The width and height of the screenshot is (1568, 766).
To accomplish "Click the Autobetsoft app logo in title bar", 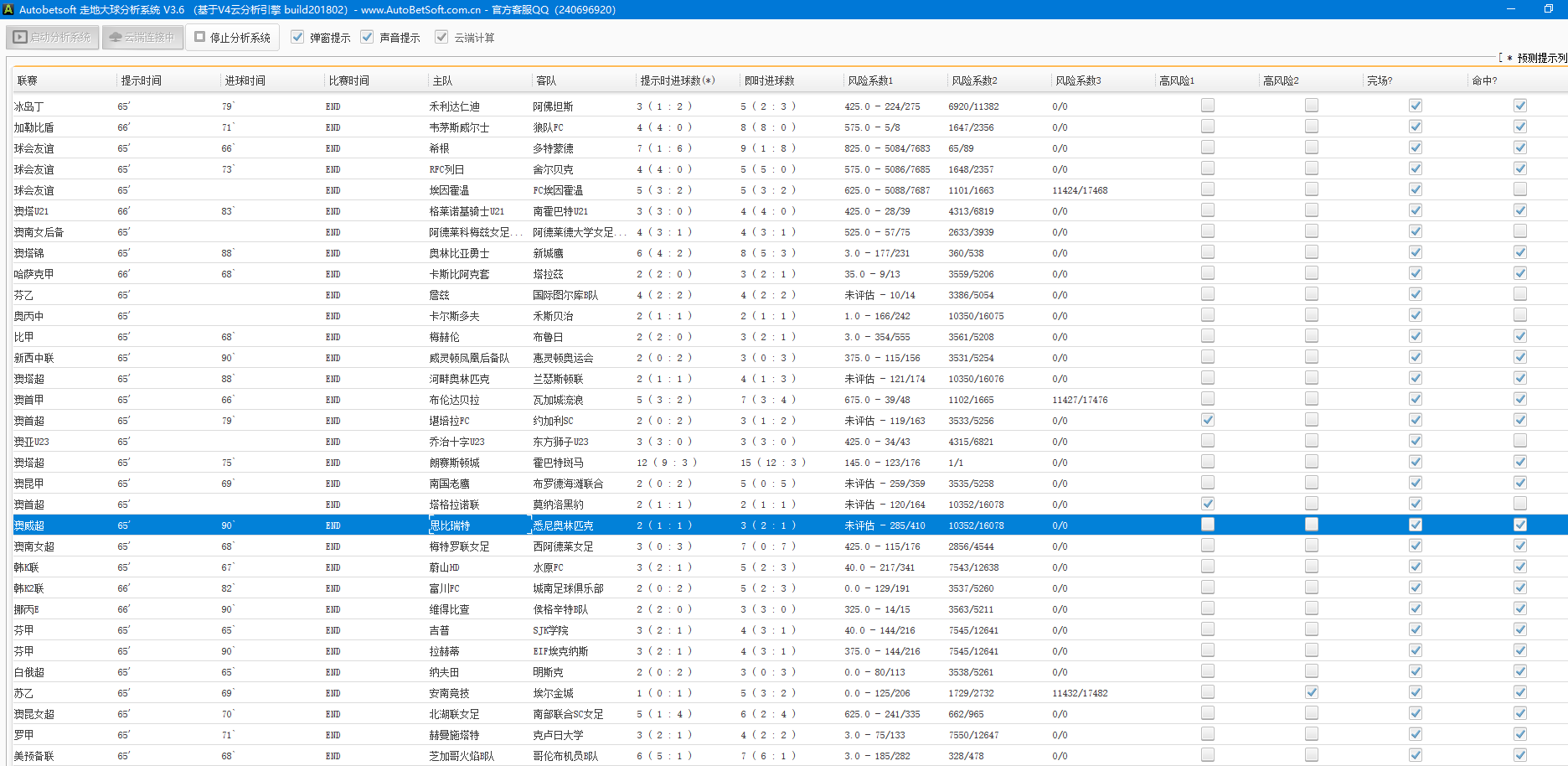I will (8, 9).
